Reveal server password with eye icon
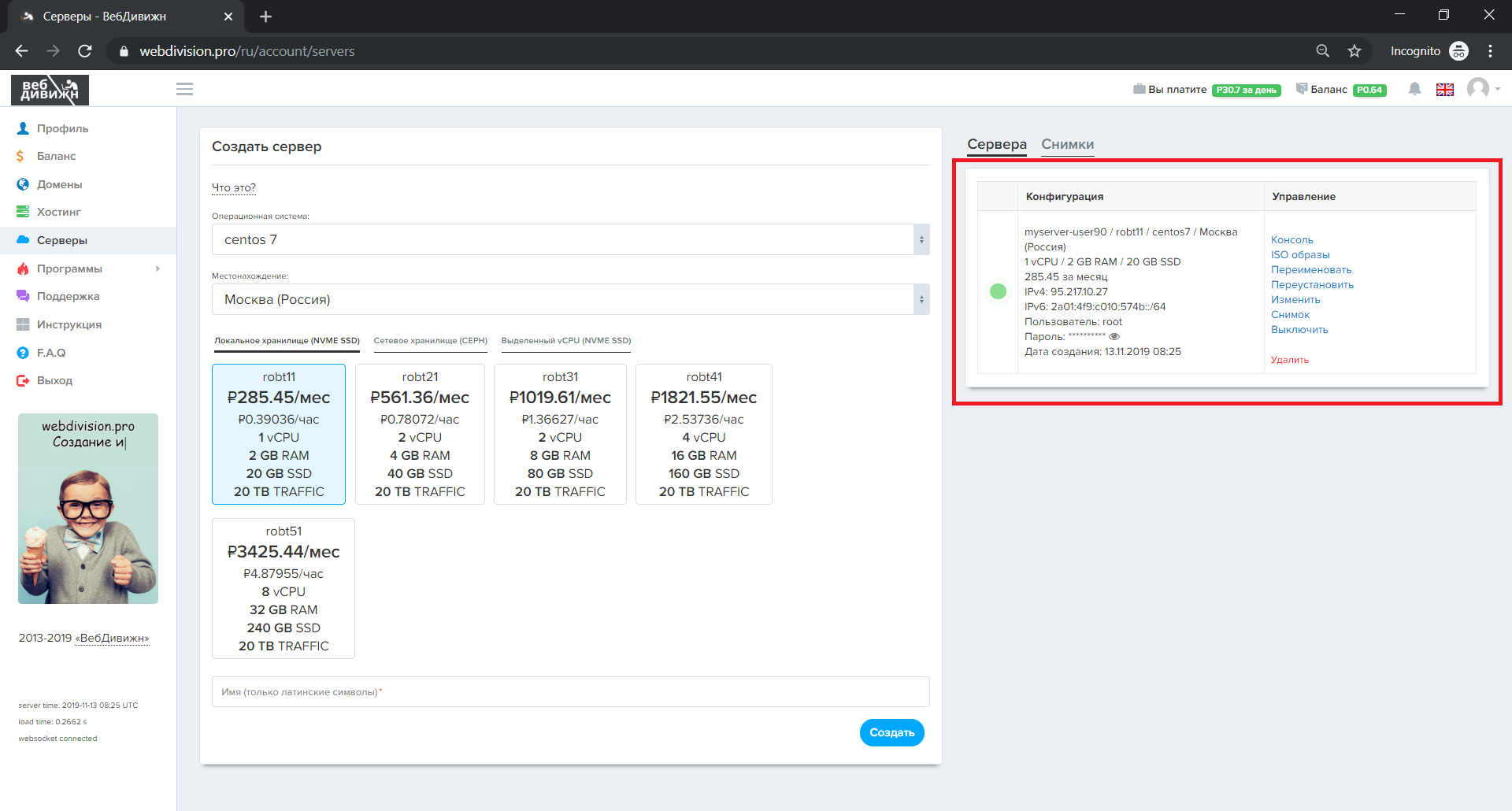Viewport: 1512px width, 811px height. [1114, 337]
